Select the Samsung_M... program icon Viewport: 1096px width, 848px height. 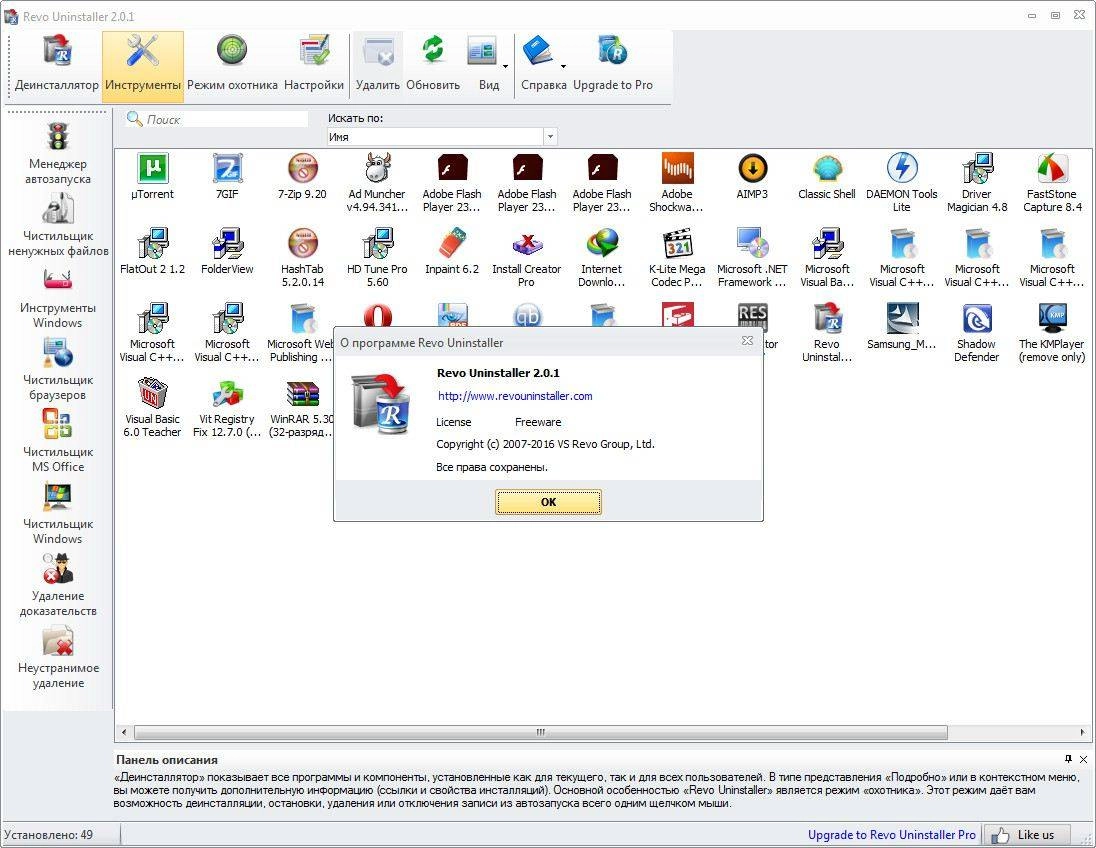(x=902, y=328)
